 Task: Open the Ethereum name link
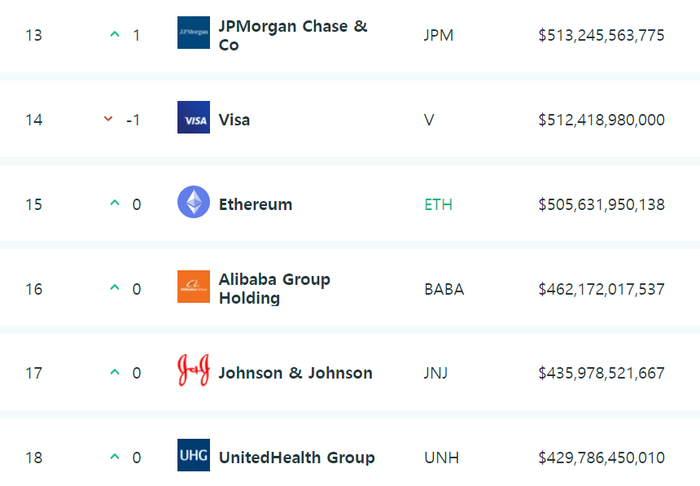click(255, 204)
